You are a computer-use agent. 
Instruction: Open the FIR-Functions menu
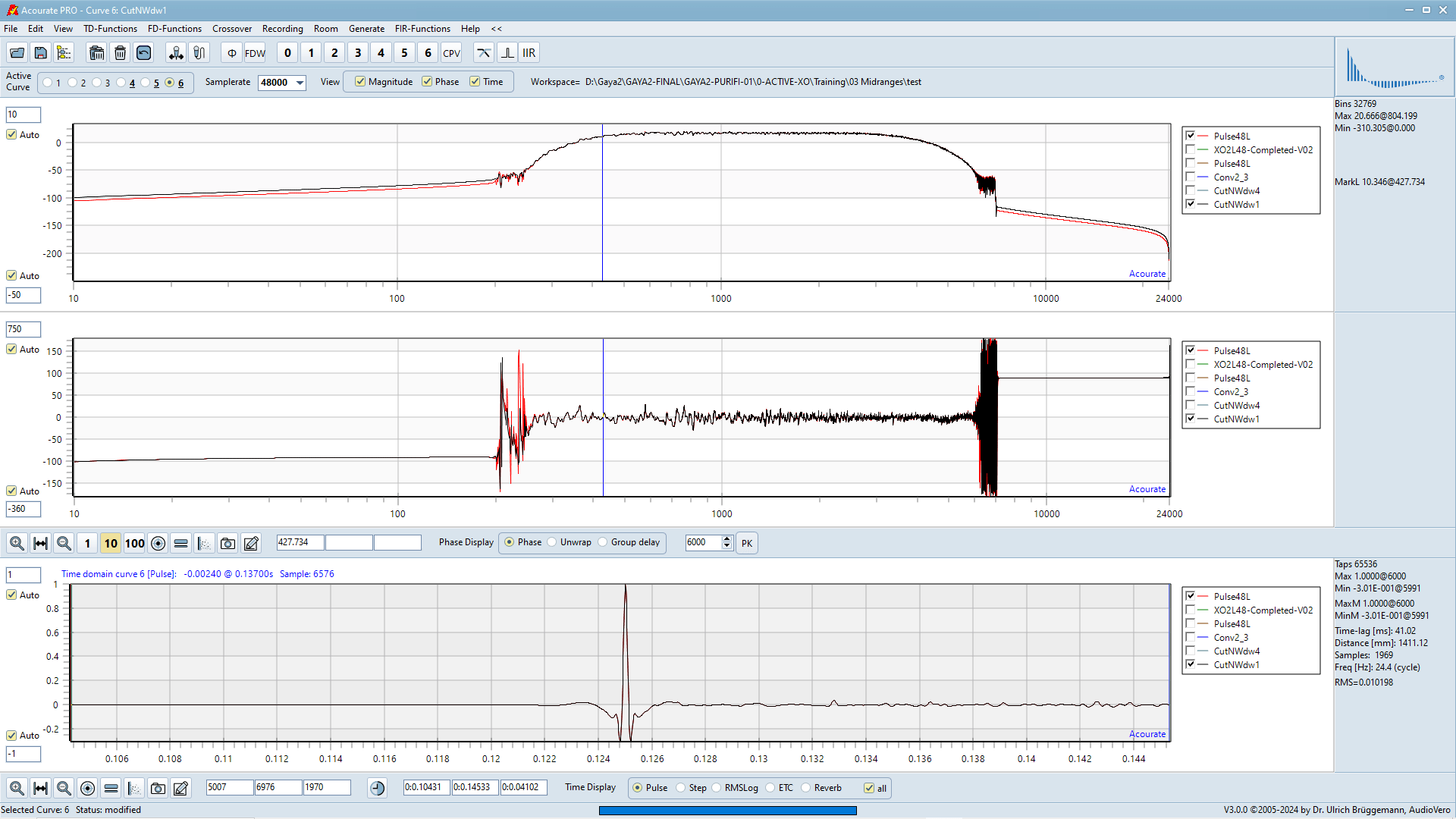[x=422, y=29]
